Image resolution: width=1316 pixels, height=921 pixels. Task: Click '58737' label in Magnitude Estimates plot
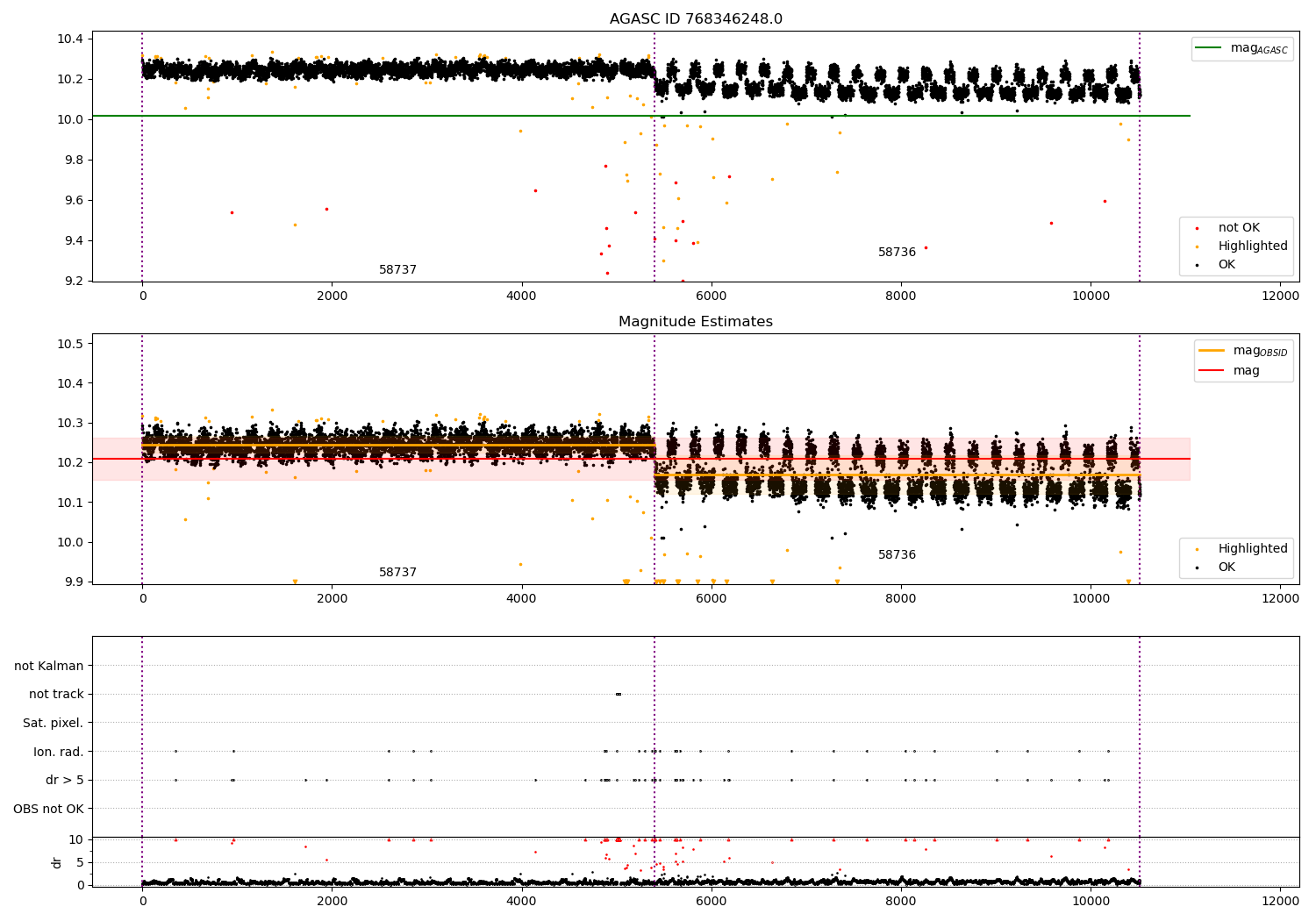(x=397, y=573)
